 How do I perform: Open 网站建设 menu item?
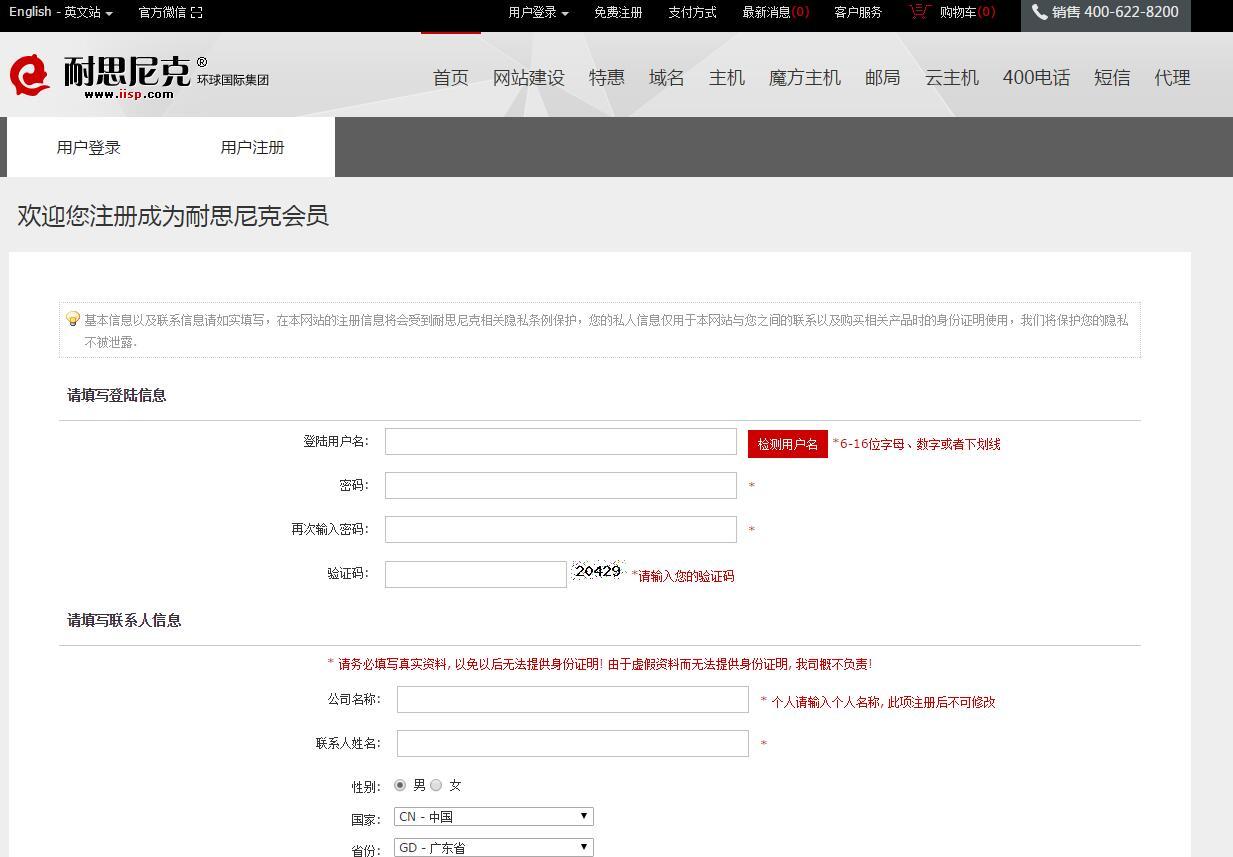[x=529, y=78]
